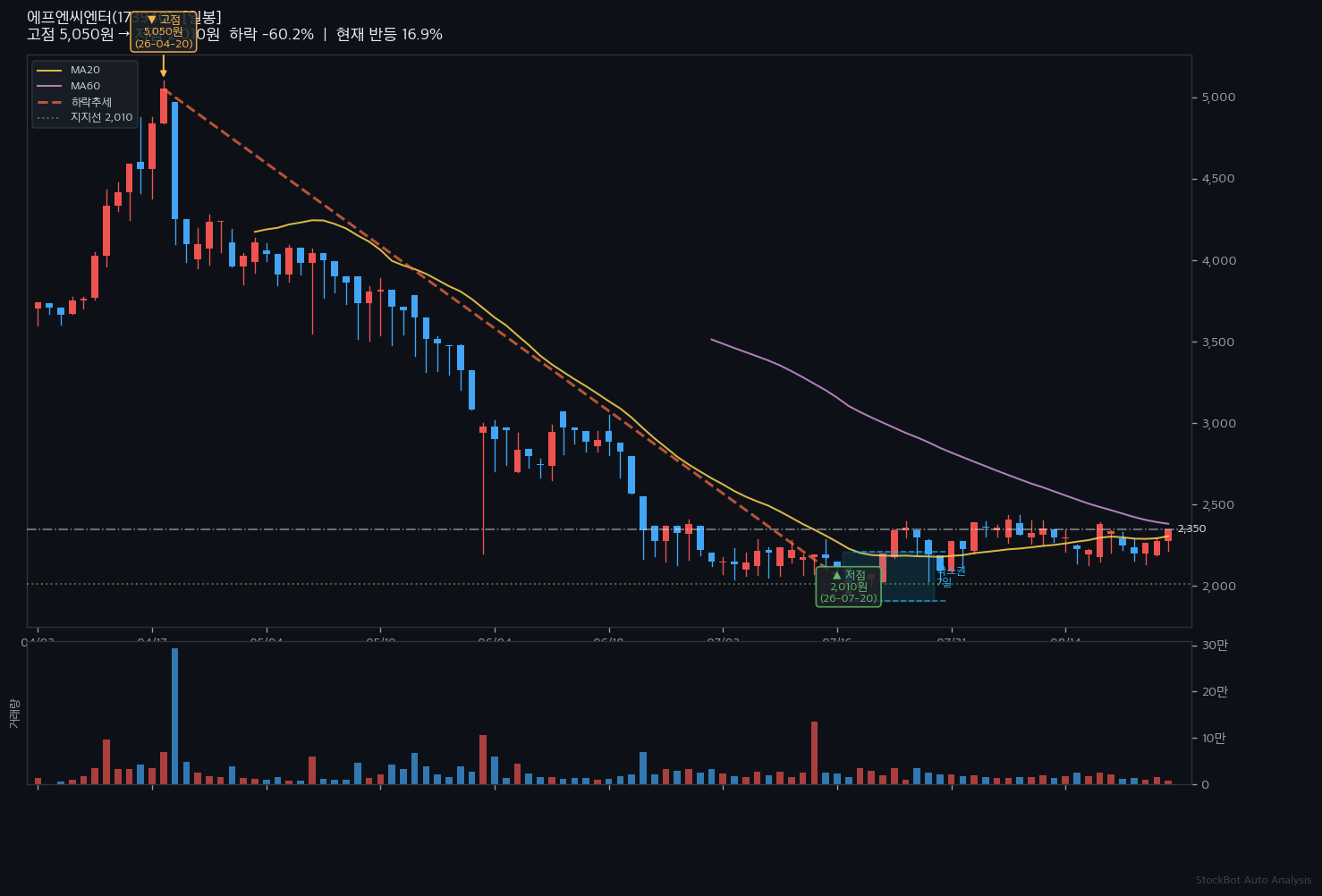1322x896 pixels.
Task: Select the 5,000 price axis label
Action: click(1218, 97)
